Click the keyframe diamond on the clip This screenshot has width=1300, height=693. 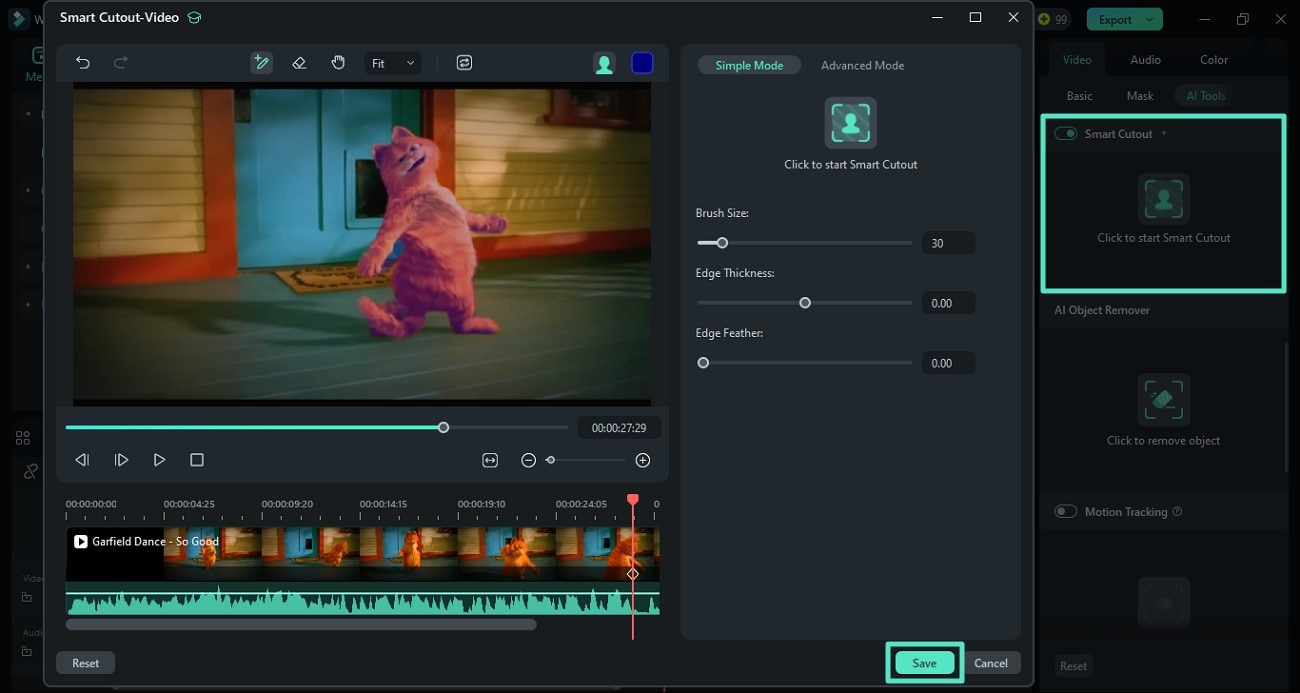(x=632, y=574)
